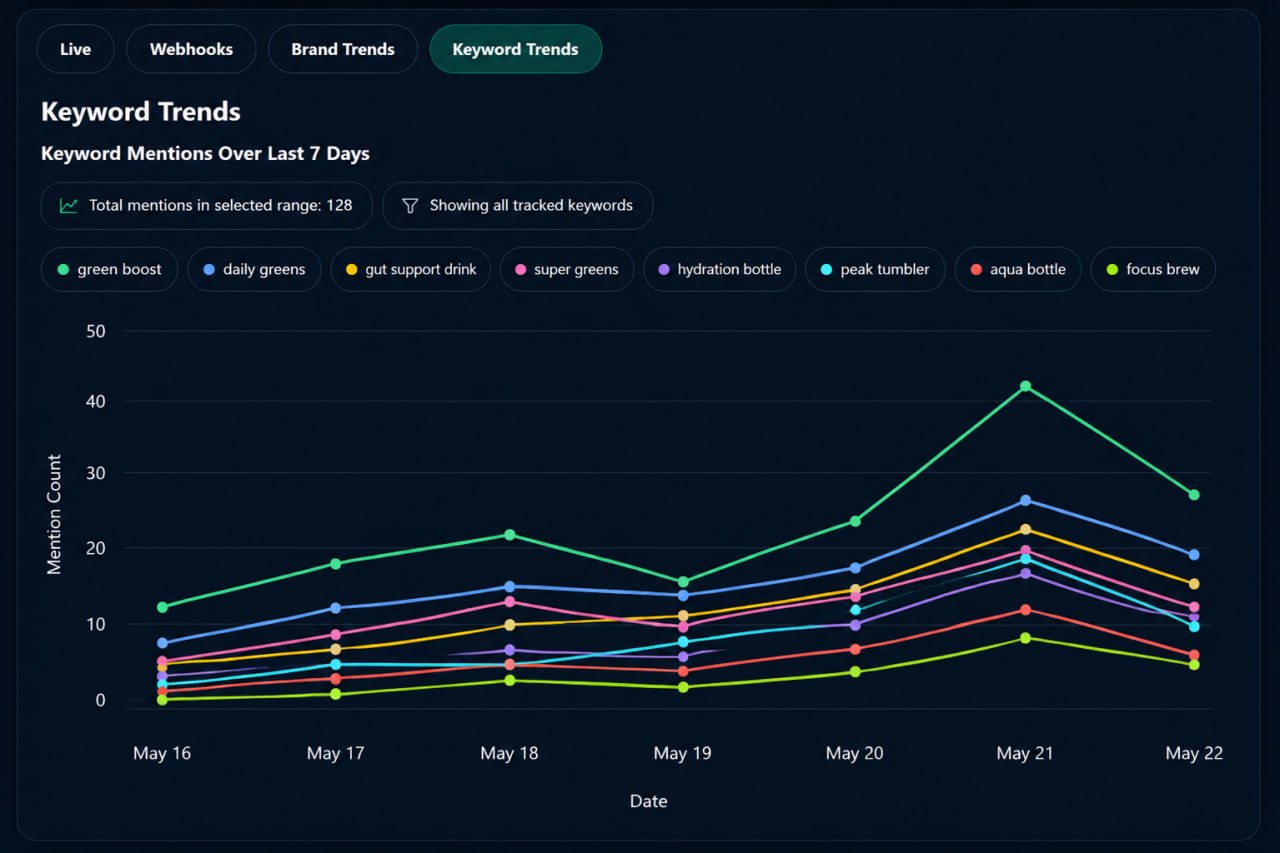The width and height of the screenshot is (1280, 853).
Task: Toggle the focus brew legend chip
Action: click(x=1153, y=269)
